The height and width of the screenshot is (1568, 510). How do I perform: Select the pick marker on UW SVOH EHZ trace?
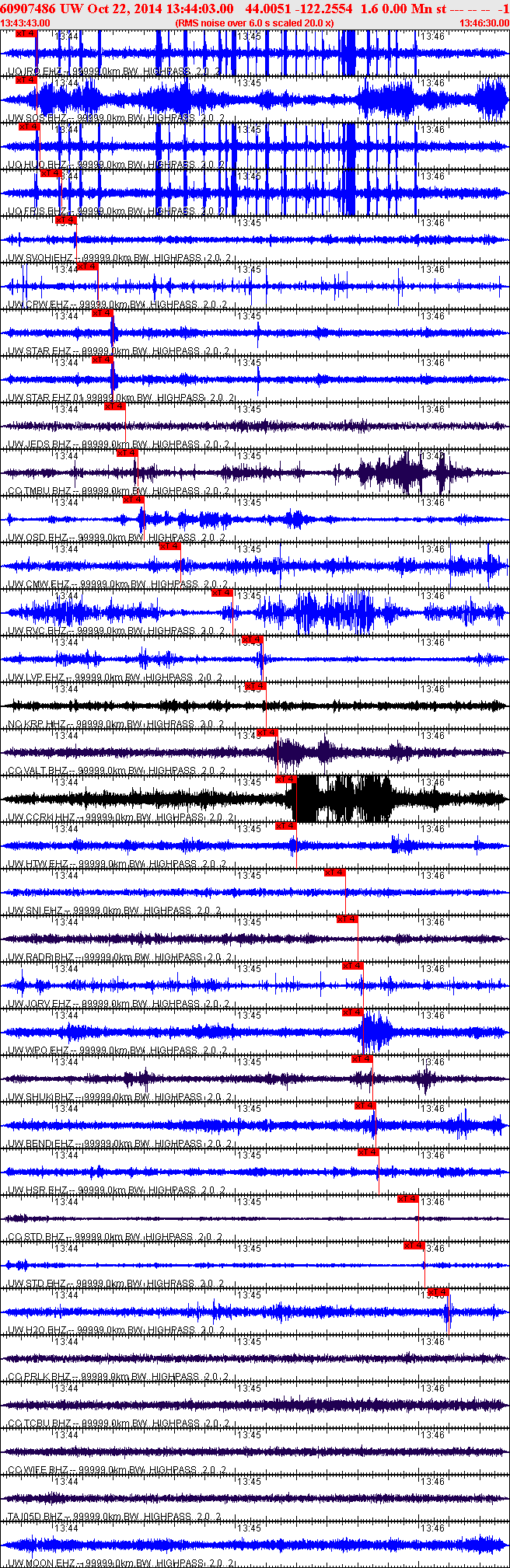tap(65, 220)
